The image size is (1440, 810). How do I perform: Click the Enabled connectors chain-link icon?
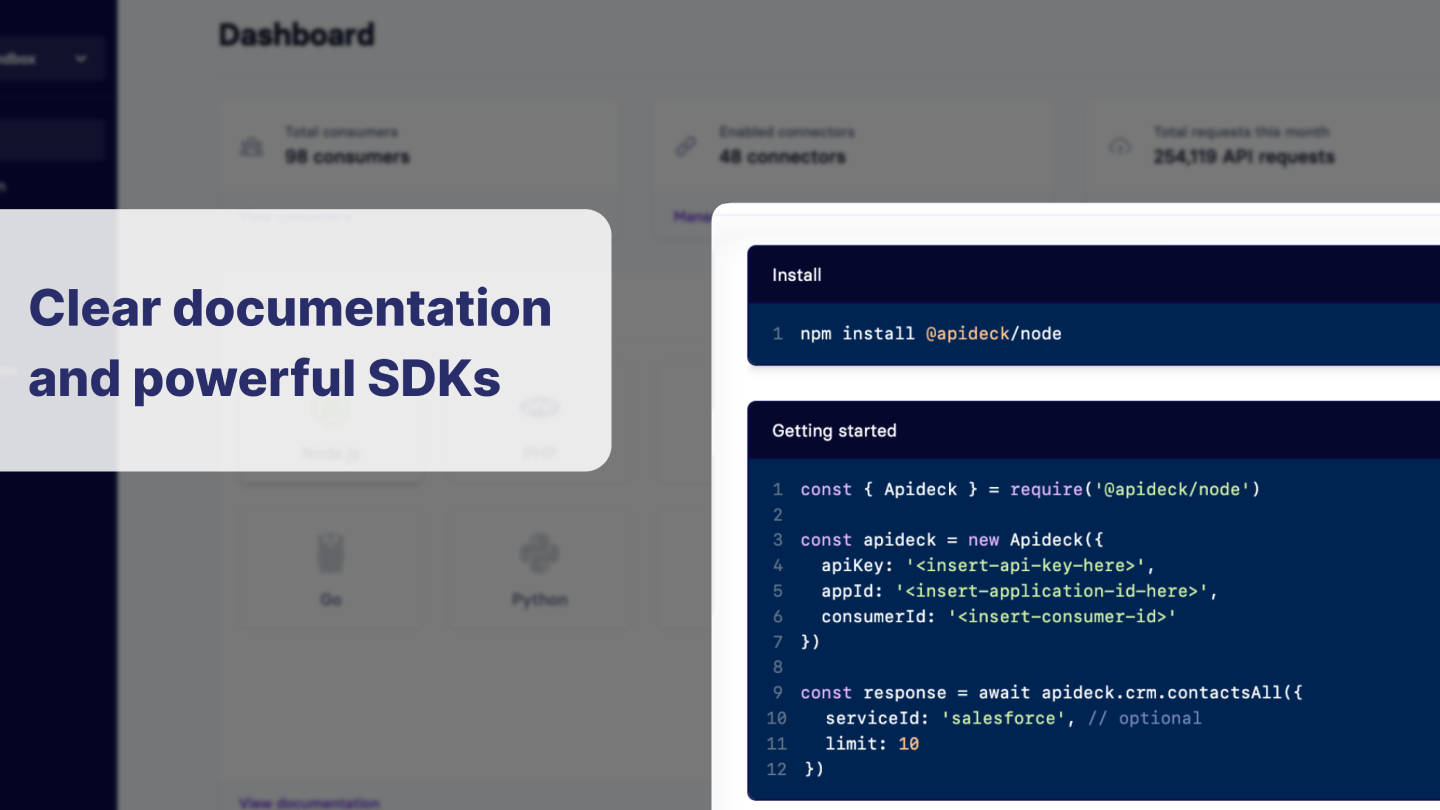coord(685,146)
